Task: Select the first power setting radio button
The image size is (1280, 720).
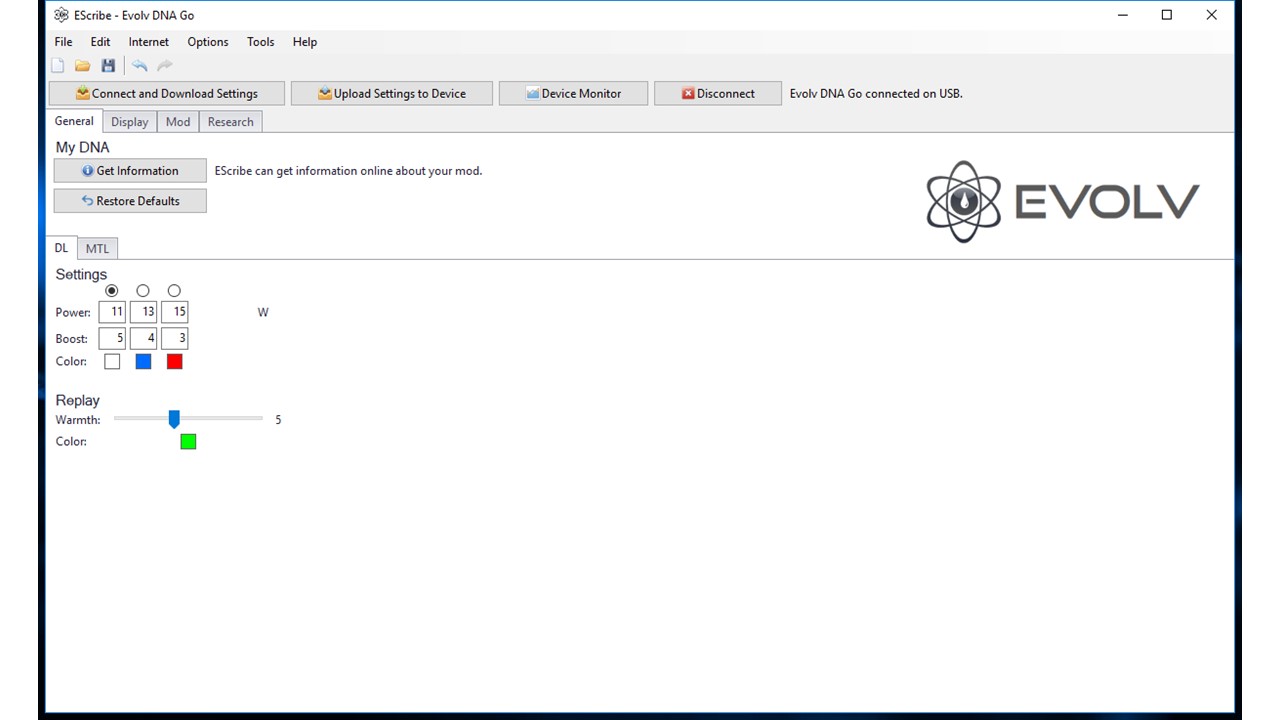Action: (112, 291)
